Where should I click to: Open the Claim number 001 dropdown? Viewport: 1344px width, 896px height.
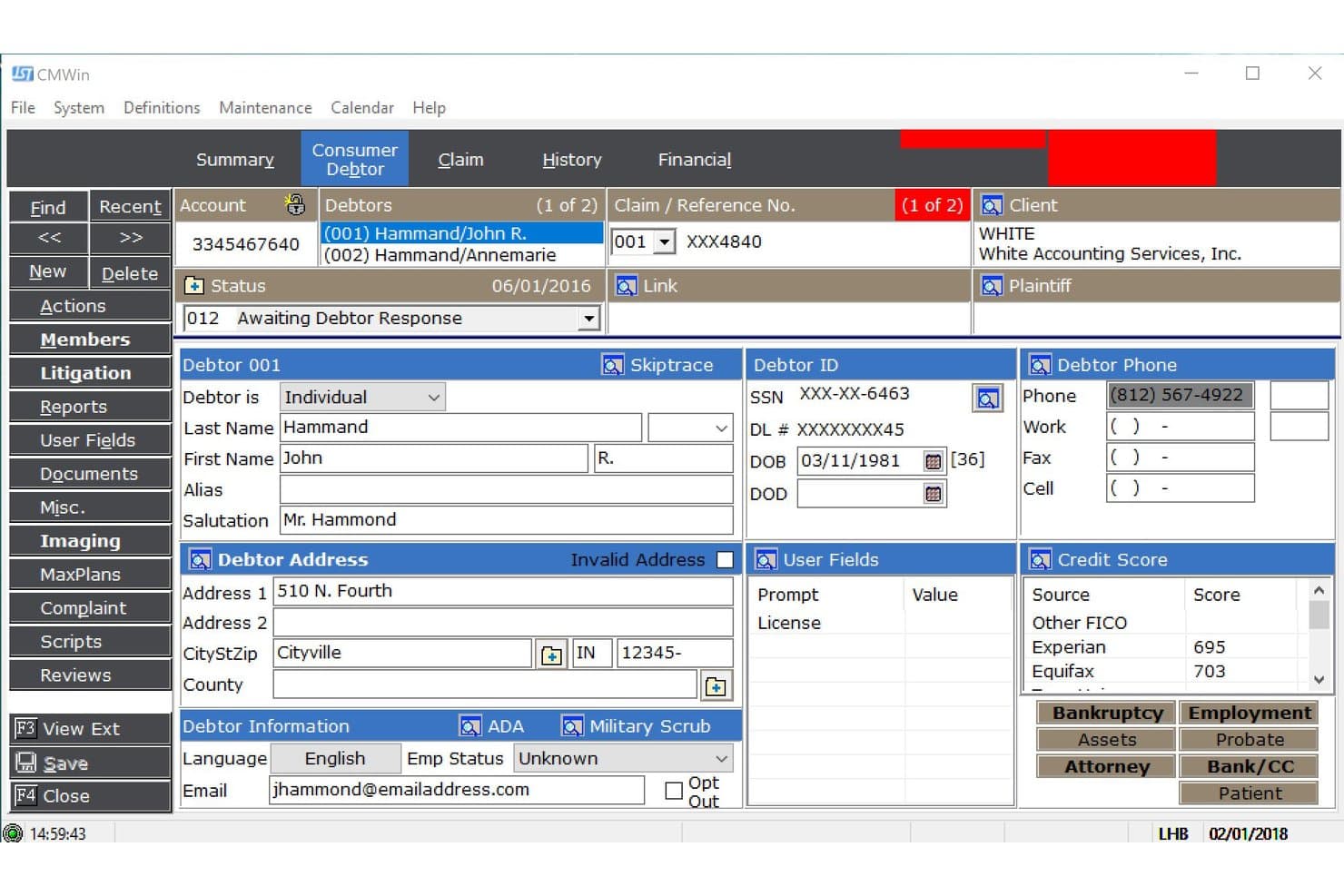[x=665, y=242]
